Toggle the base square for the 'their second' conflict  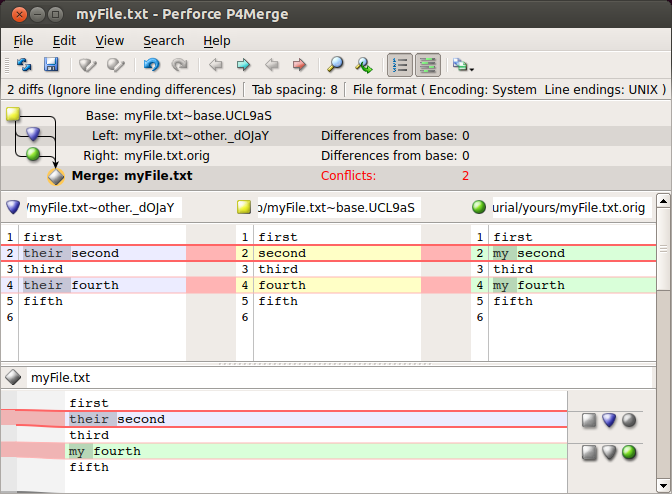(590, 420)
